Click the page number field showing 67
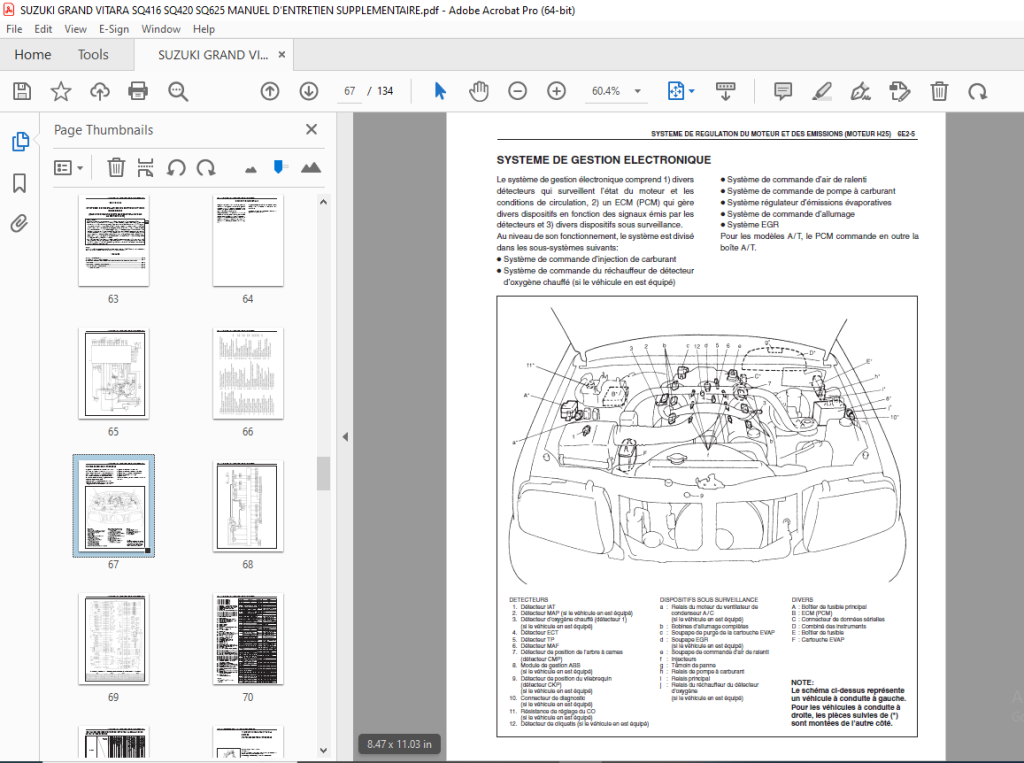Screen dimensions: 1024x763 tap(350, 91)
